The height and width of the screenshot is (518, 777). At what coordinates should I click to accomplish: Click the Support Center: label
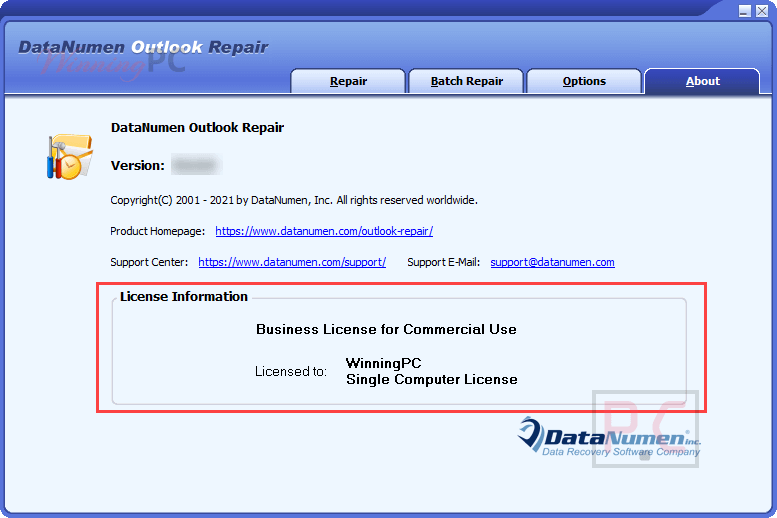[x=149, y=262]
